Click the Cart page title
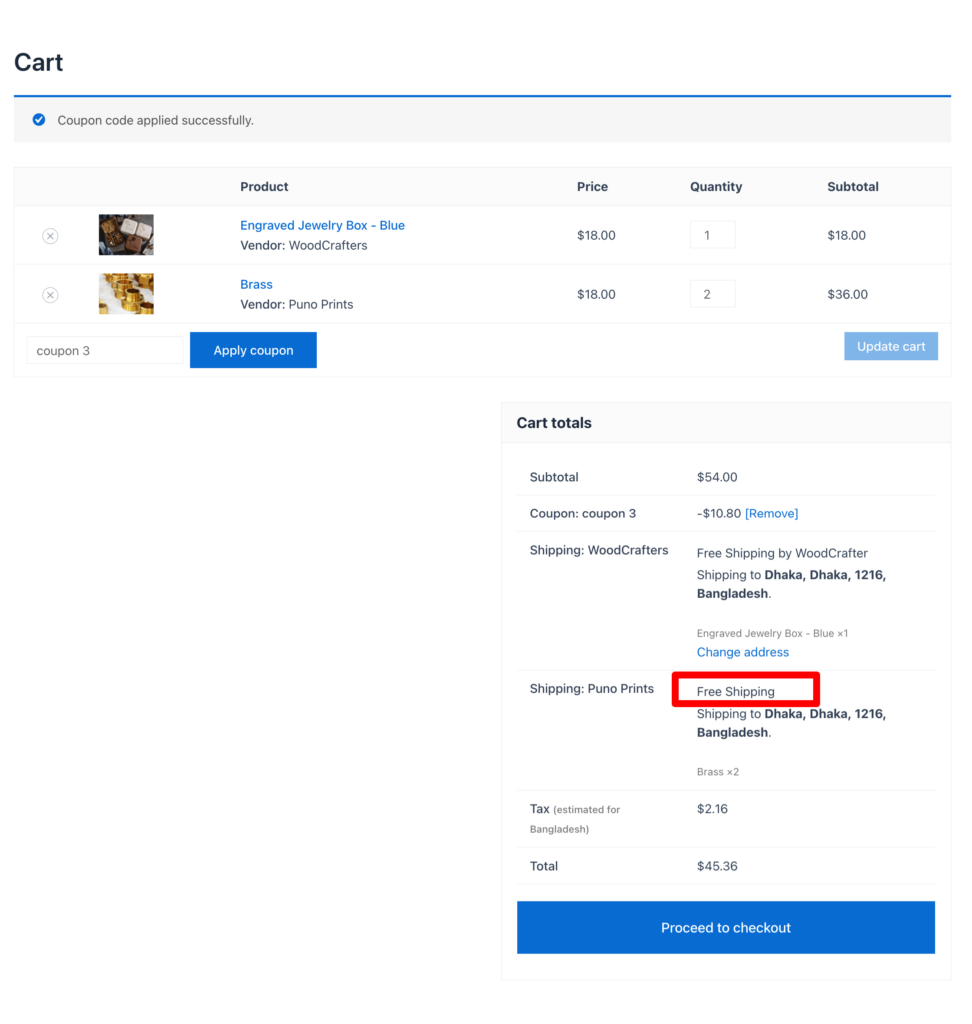Image resolution: width=972 pixels, height=1024 pixels. [38, 62]
